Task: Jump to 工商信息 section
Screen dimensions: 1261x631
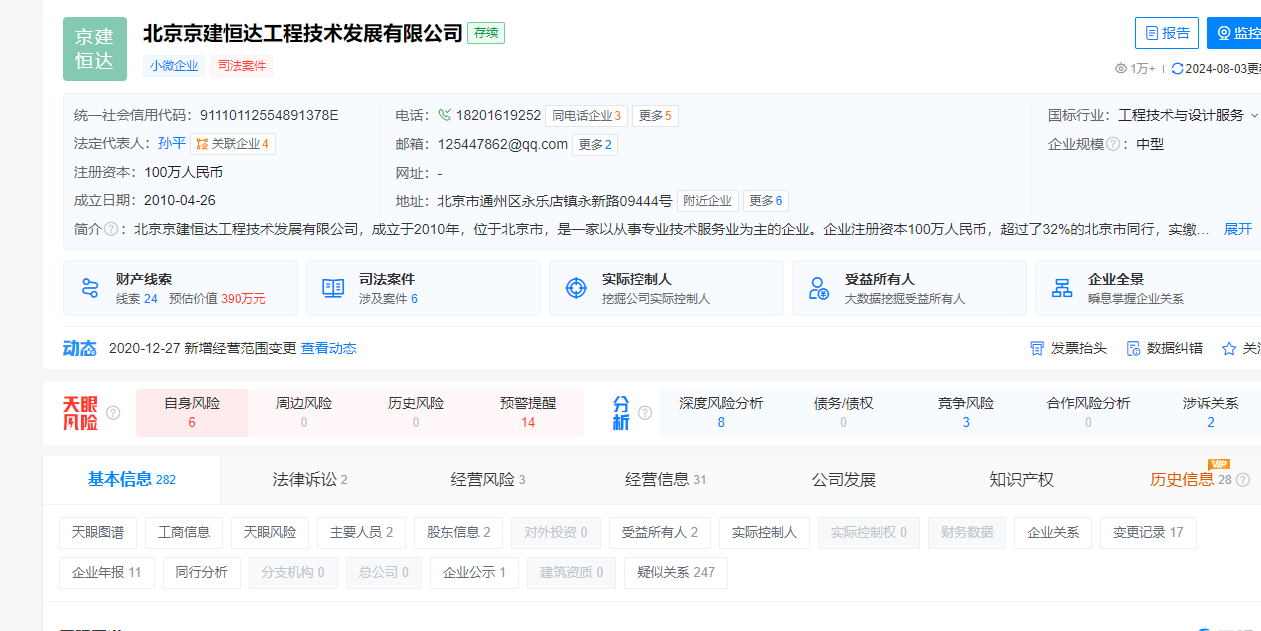Action: pyautogui.click(x=184, y=533)
